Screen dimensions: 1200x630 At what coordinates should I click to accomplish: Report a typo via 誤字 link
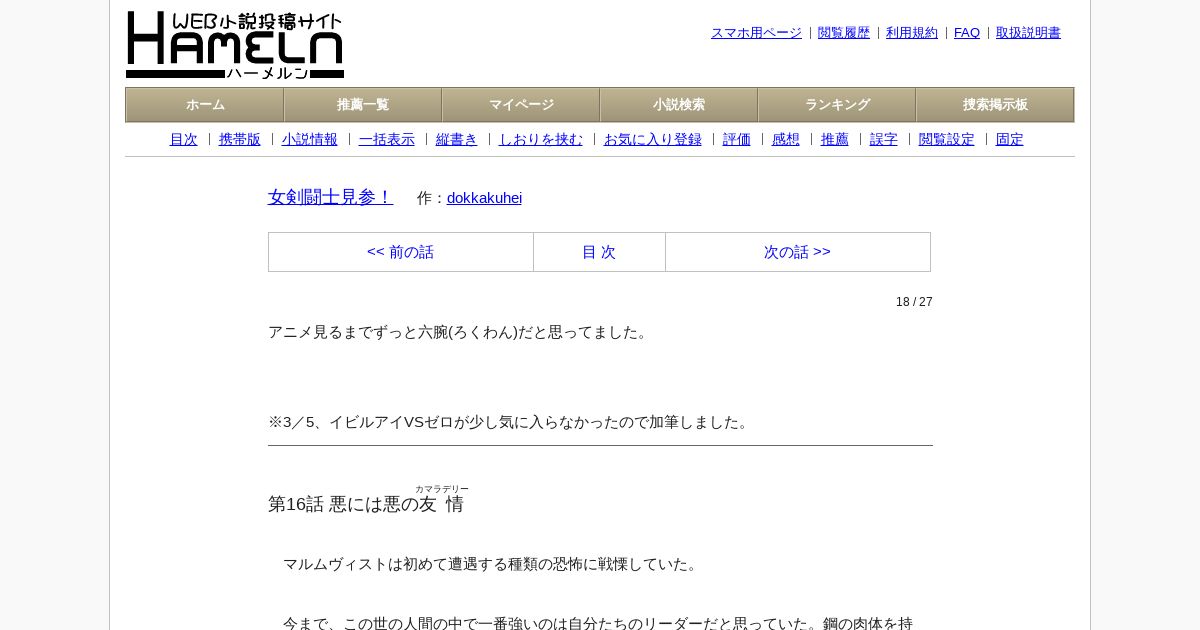coord(884,140)
